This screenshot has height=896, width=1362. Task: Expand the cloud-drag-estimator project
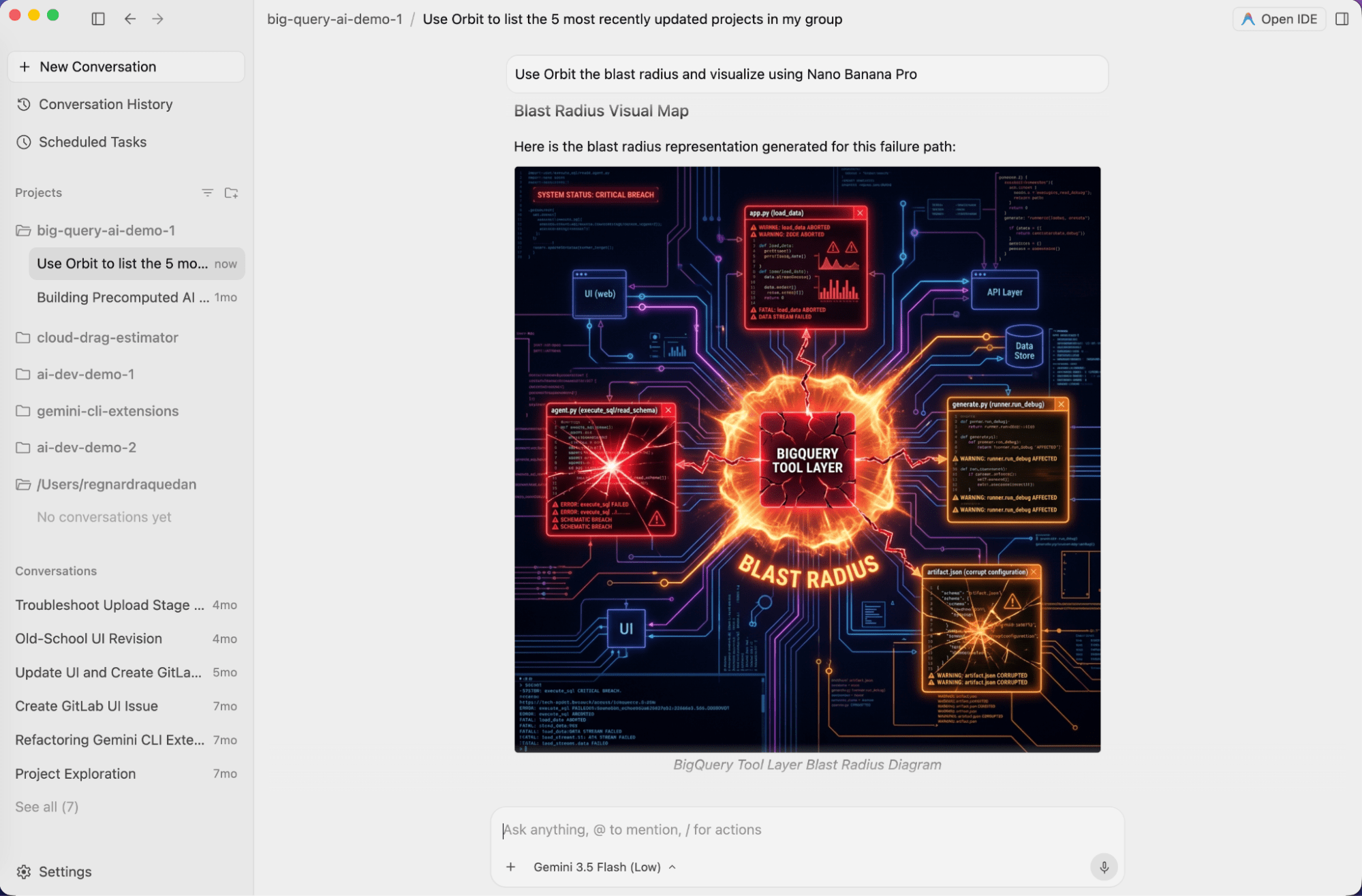point(97,337)
